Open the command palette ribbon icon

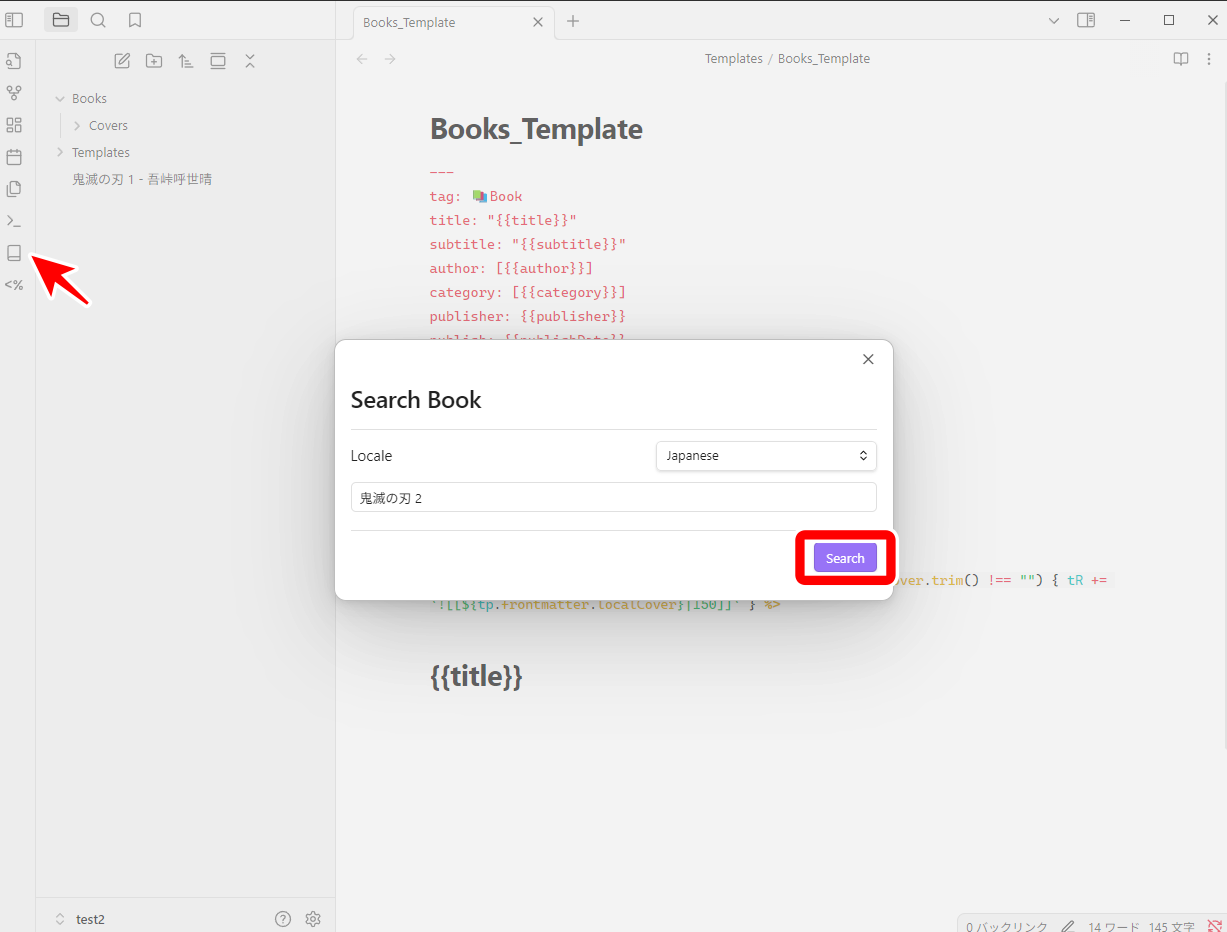14,221
